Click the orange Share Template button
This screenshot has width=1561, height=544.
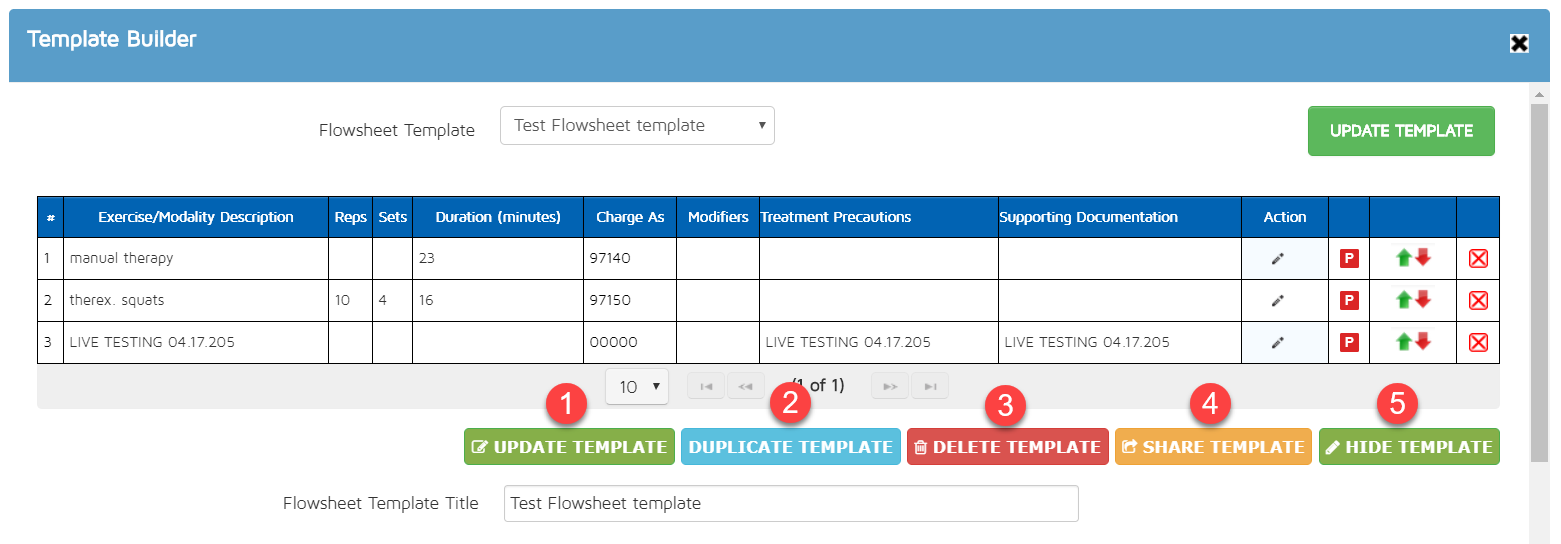1212,447
